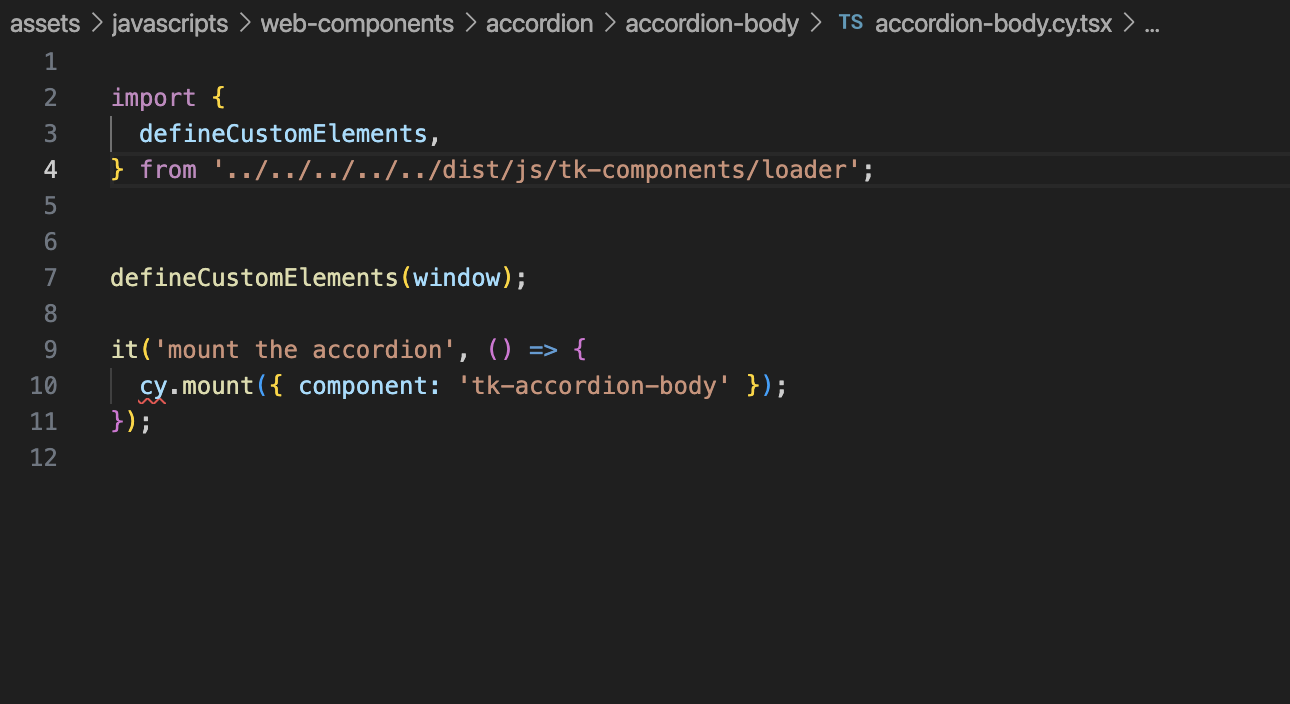Open the web-components breadcrumb dropdown
1290x704 pixels.
click(x=357, y=23)
